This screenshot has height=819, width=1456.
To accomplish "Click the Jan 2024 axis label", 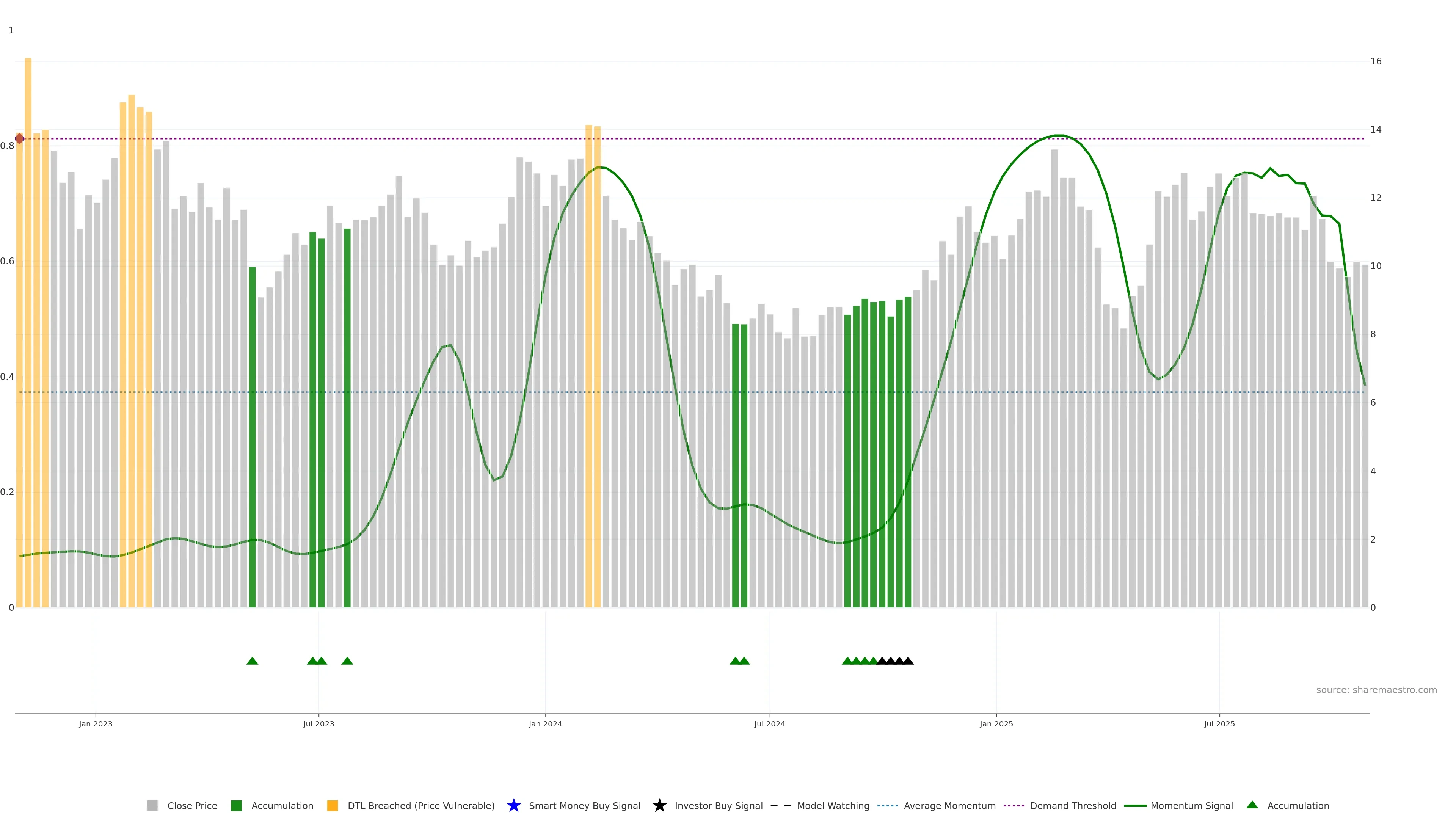I will [x=545, y=723].
